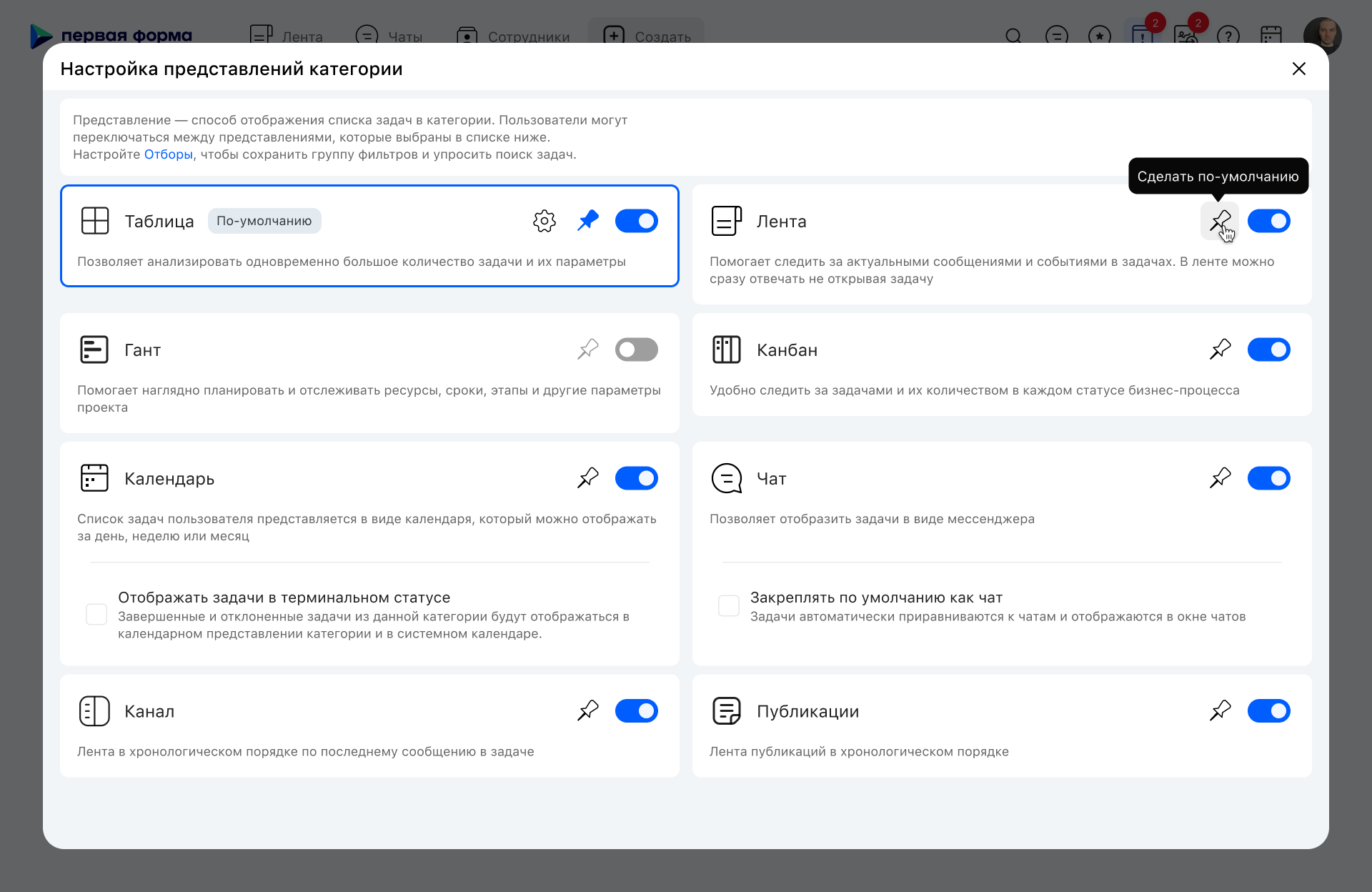The image size is (1372, 892).
Task: Click the Гант pin icon
Action: (x=588, y=350)
